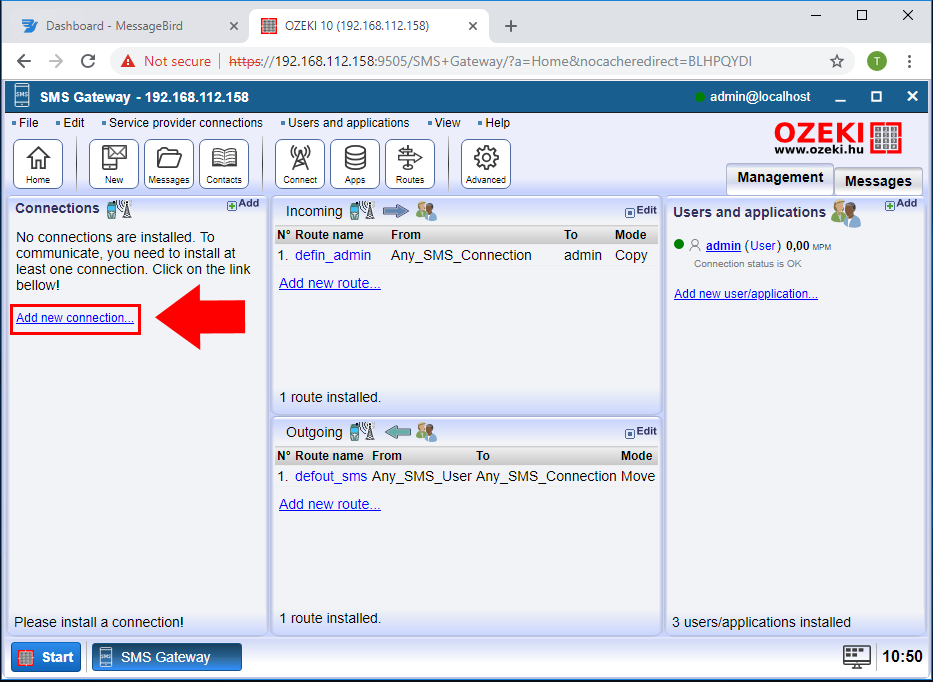
Task: Click the New message toolbar icon
Action: tap(114, 164)
